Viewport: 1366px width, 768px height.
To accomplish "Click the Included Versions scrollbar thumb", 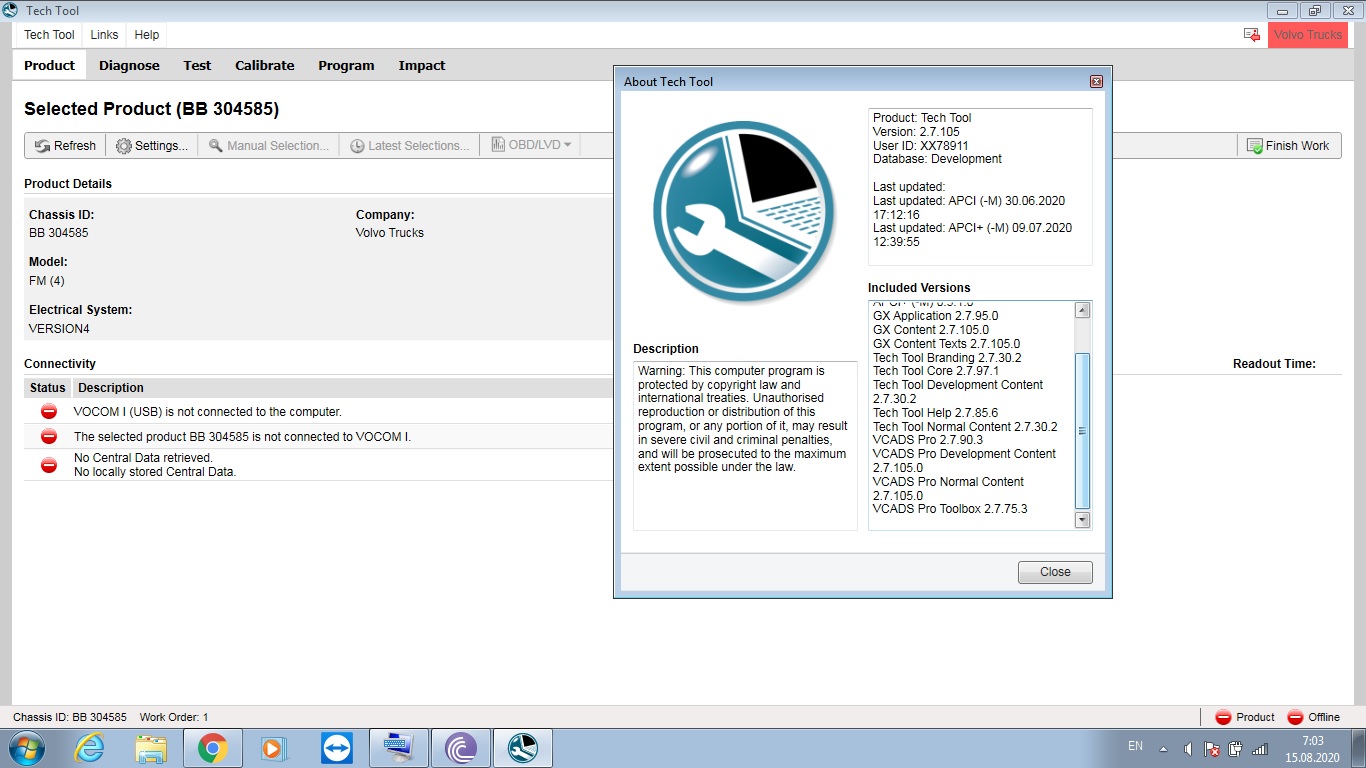I will click(x=1082, y=431).
